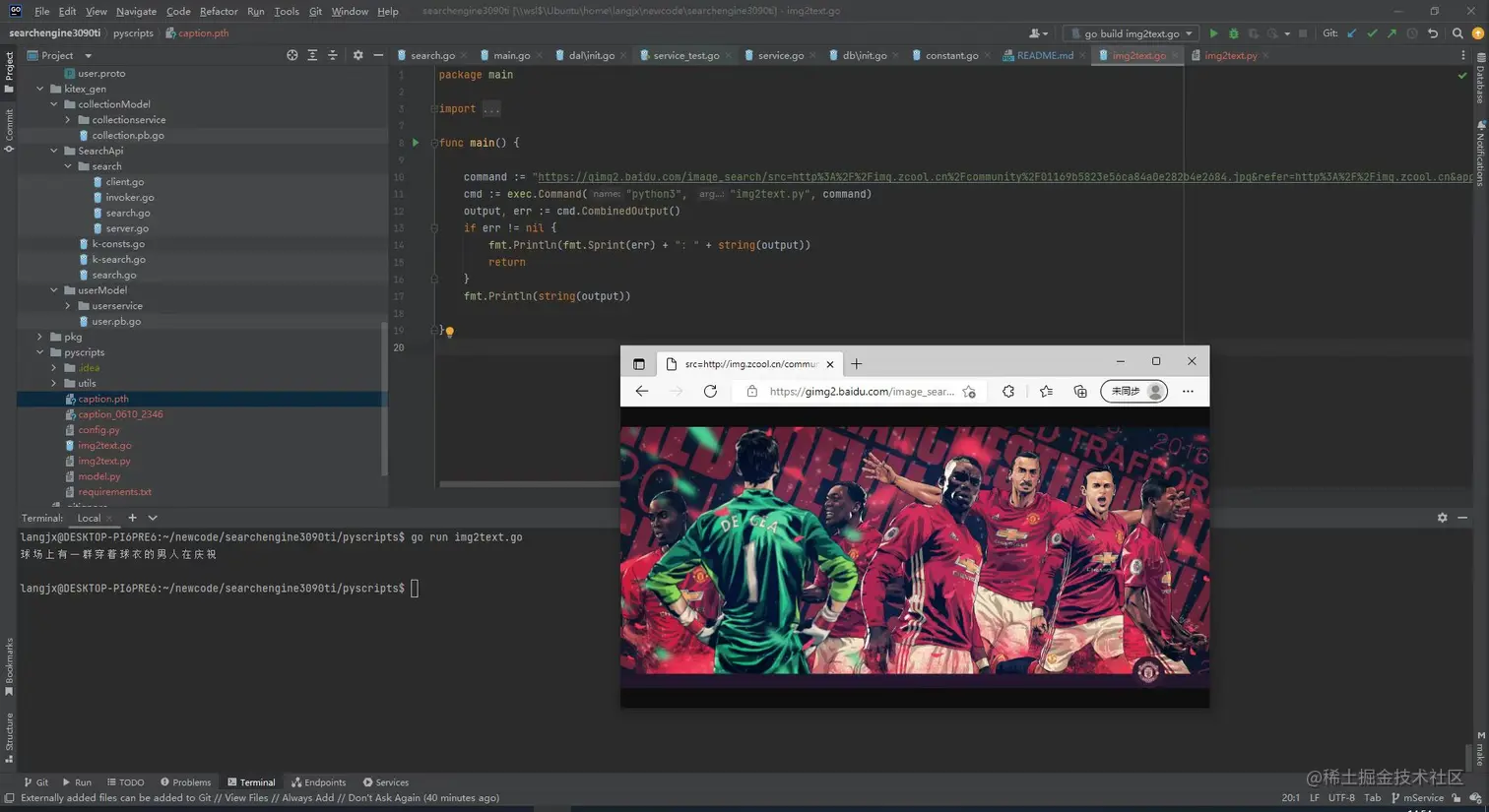Switch to the service_test.go editor tab
Image resolution: width=1489 pixels, height=812 pixels.
coord(685,55)
